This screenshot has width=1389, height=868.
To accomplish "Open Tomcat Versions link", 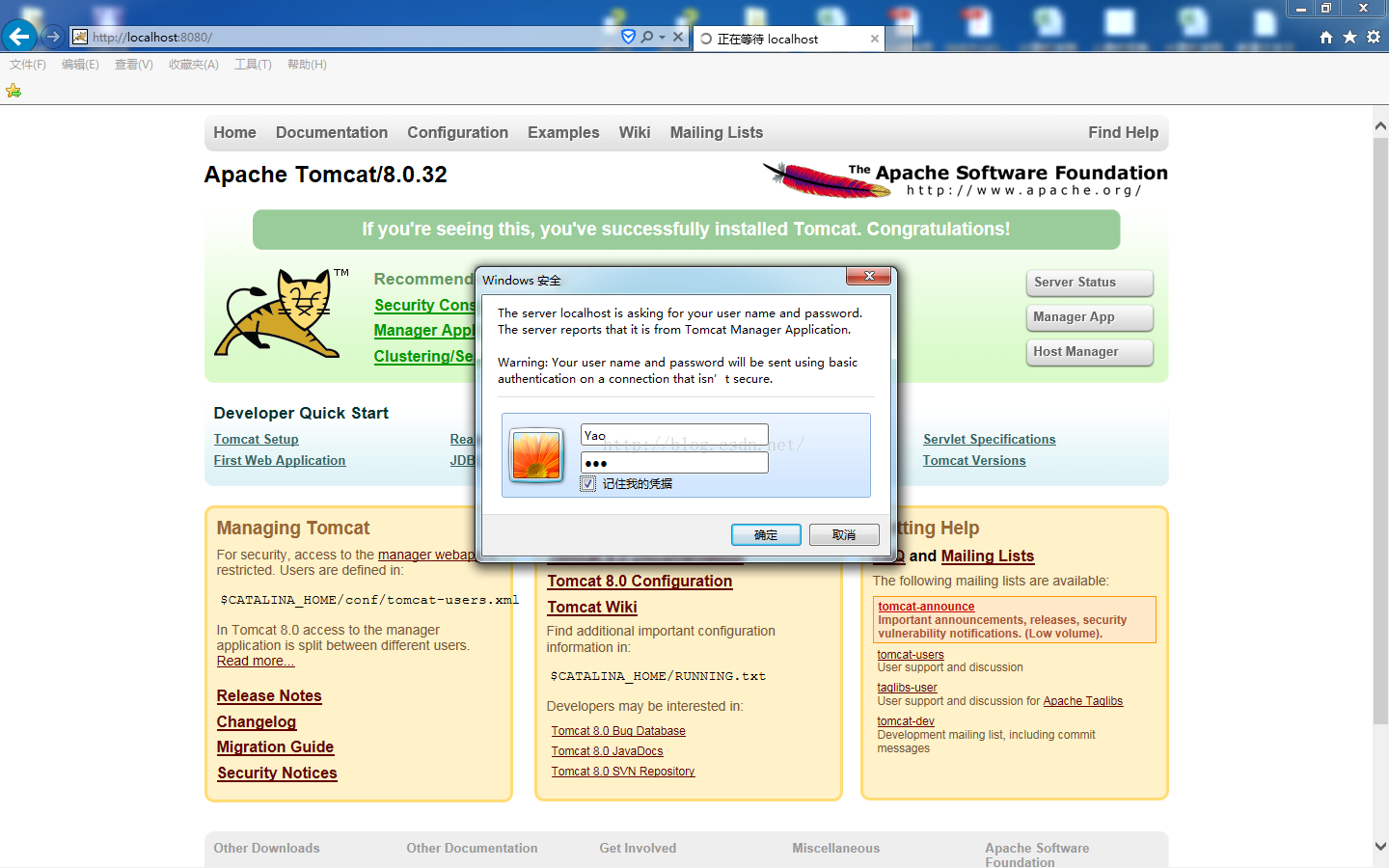I will [x=974, y=461].
